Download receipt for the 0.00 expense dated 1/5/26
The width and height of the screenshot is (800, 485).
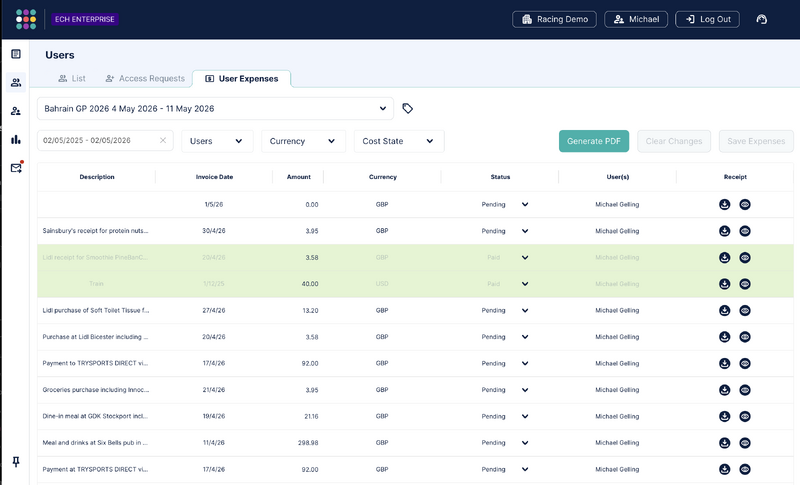[x=724, y=205]
